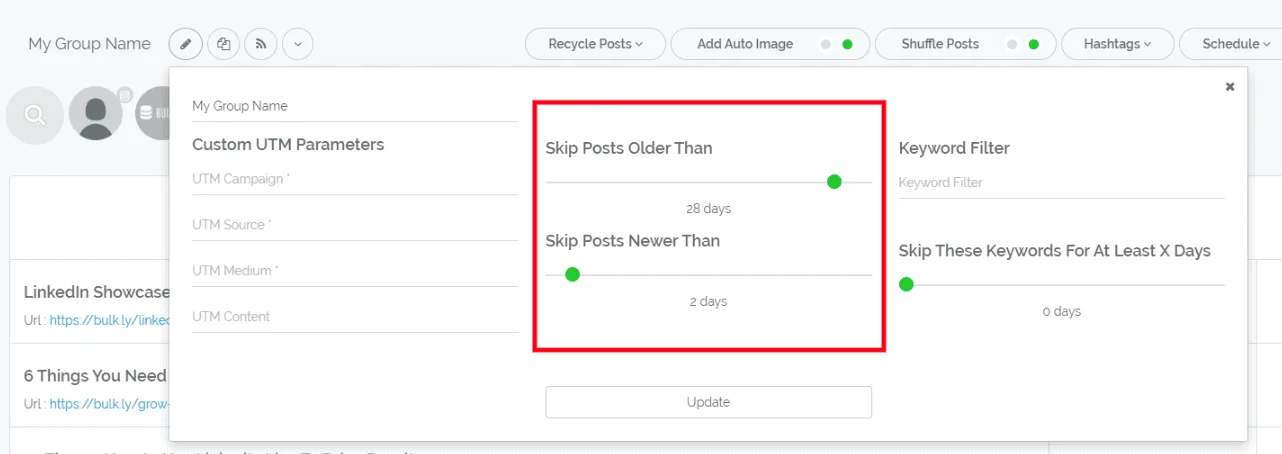Select the user profile avatar
The height and width of the screenshot is (454, 1282).
click(96, 114)
